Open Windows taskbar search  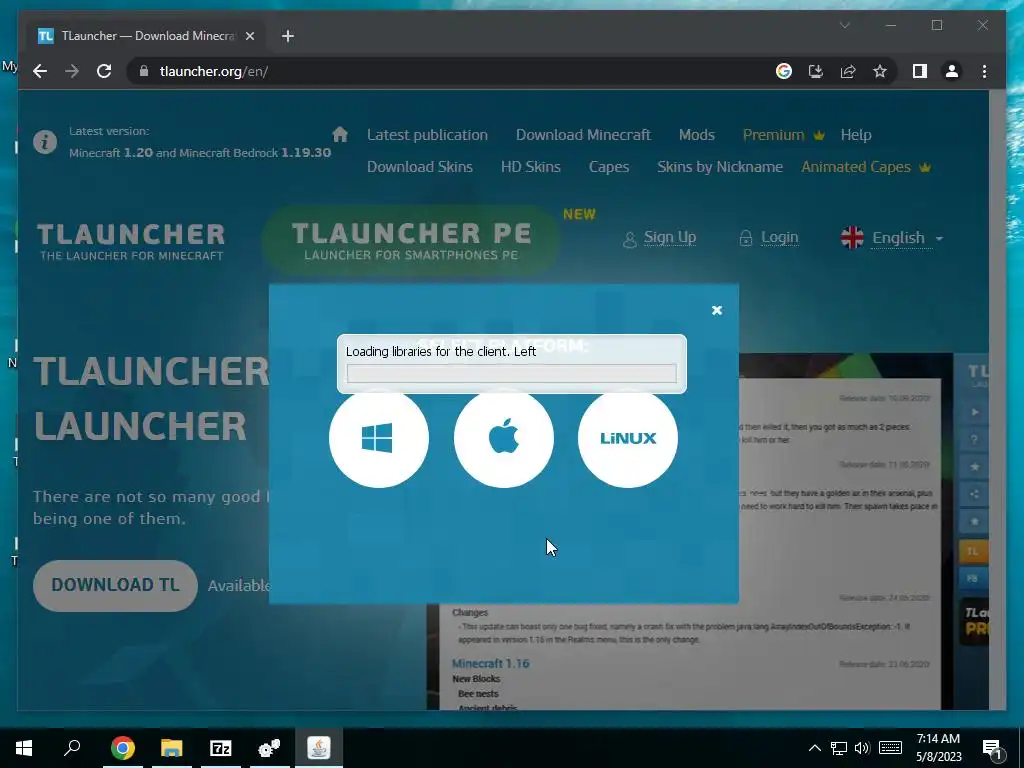[72, 748]
